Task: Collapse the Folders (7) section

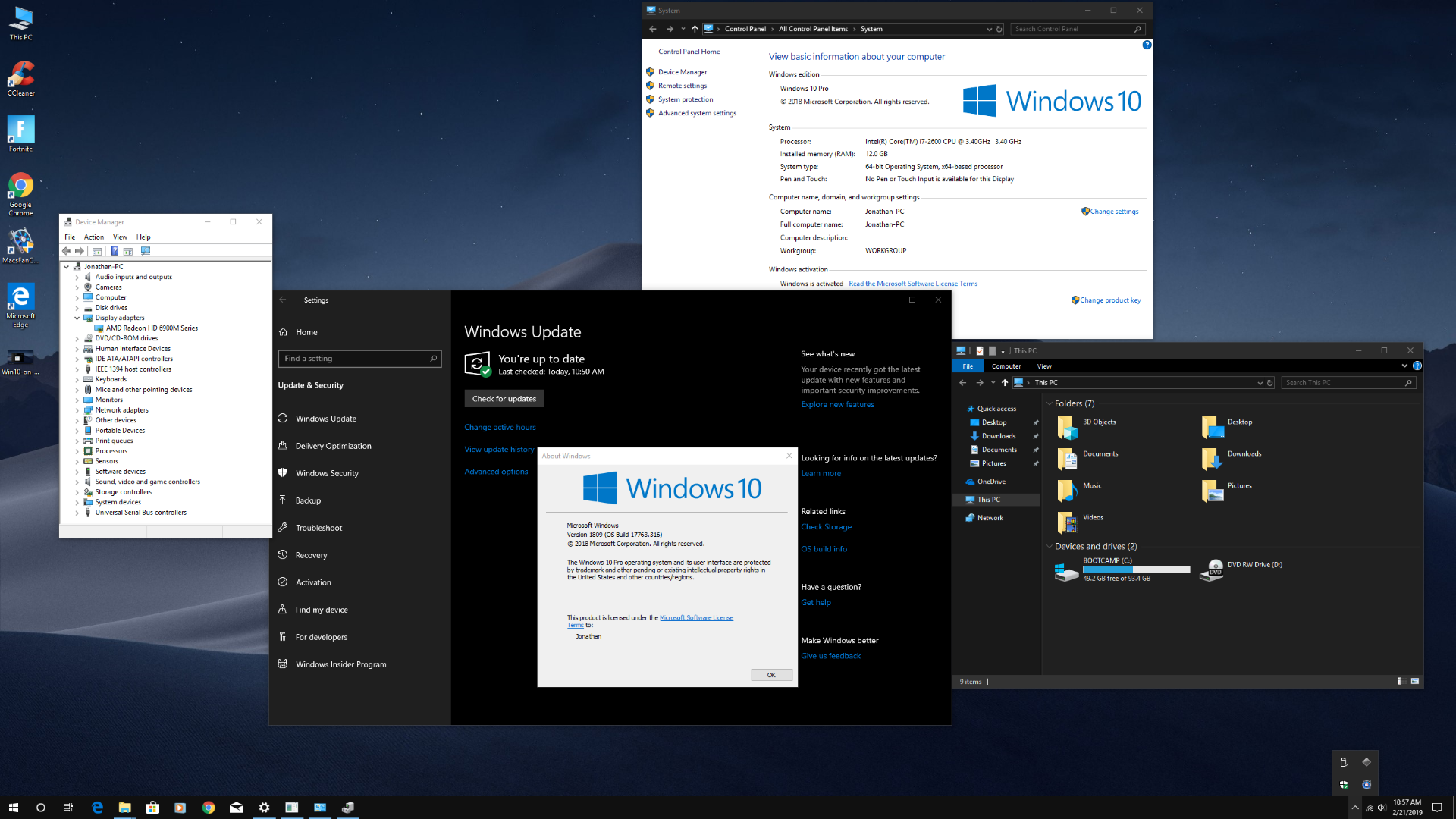Action: coord(1050,403)
